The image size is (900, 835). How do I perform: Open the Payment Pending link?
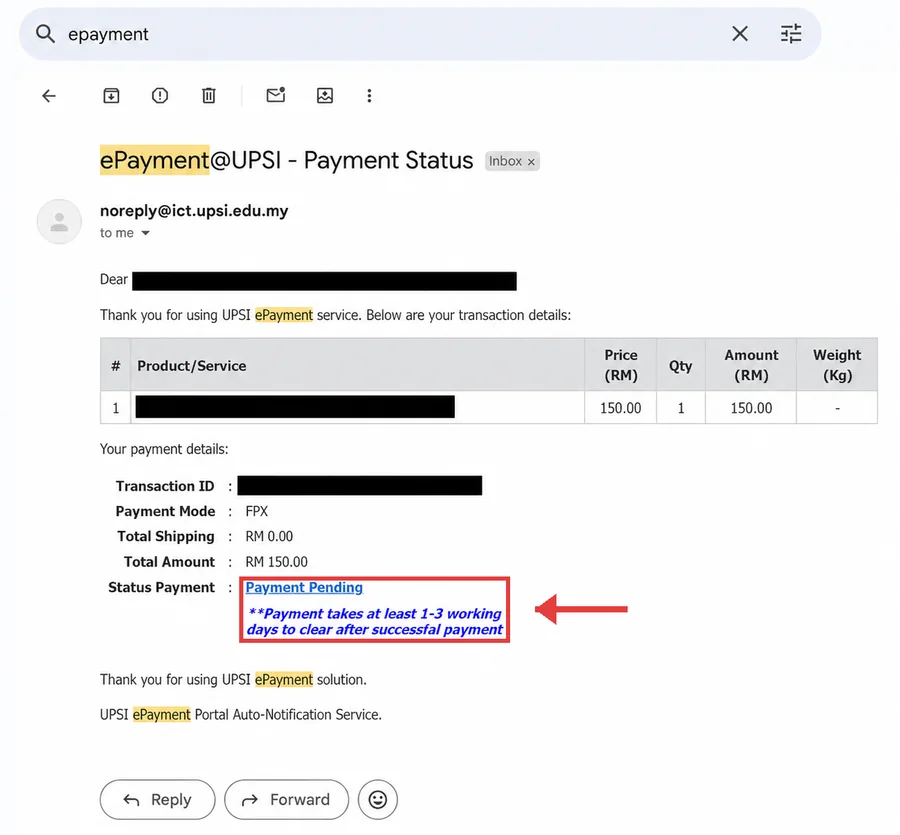[304, 588]
